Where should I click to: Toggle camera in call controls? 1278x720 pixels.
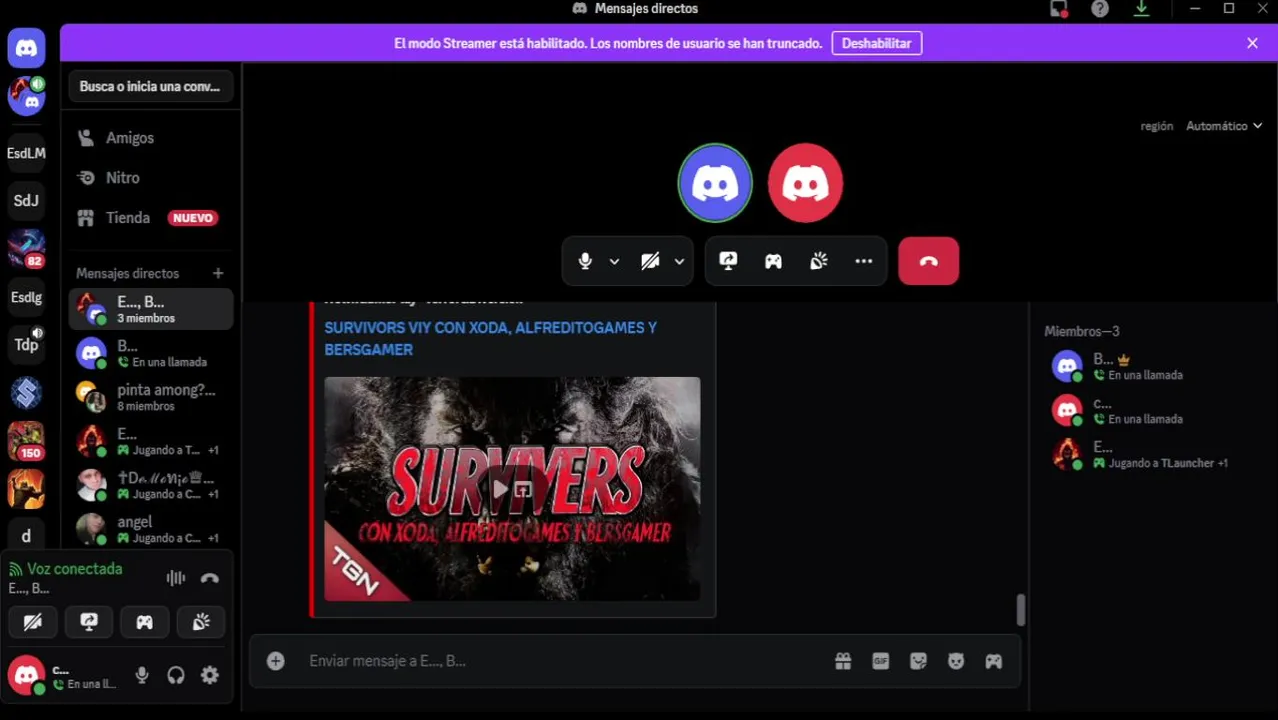pyautogui.click(x=650, y=261)
